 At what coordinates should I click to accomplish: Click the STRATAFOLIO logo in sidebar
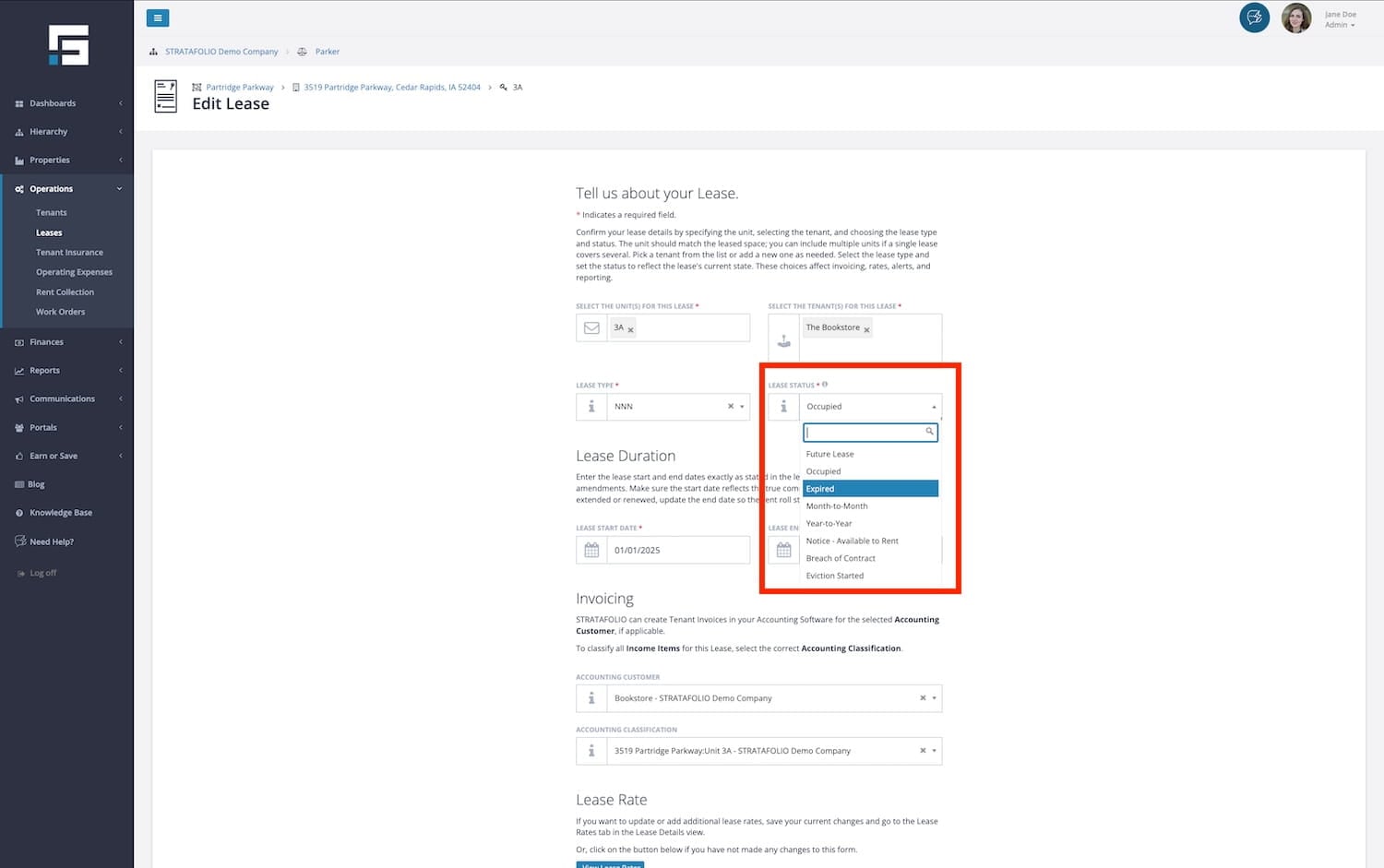click(x=68, y=45)
